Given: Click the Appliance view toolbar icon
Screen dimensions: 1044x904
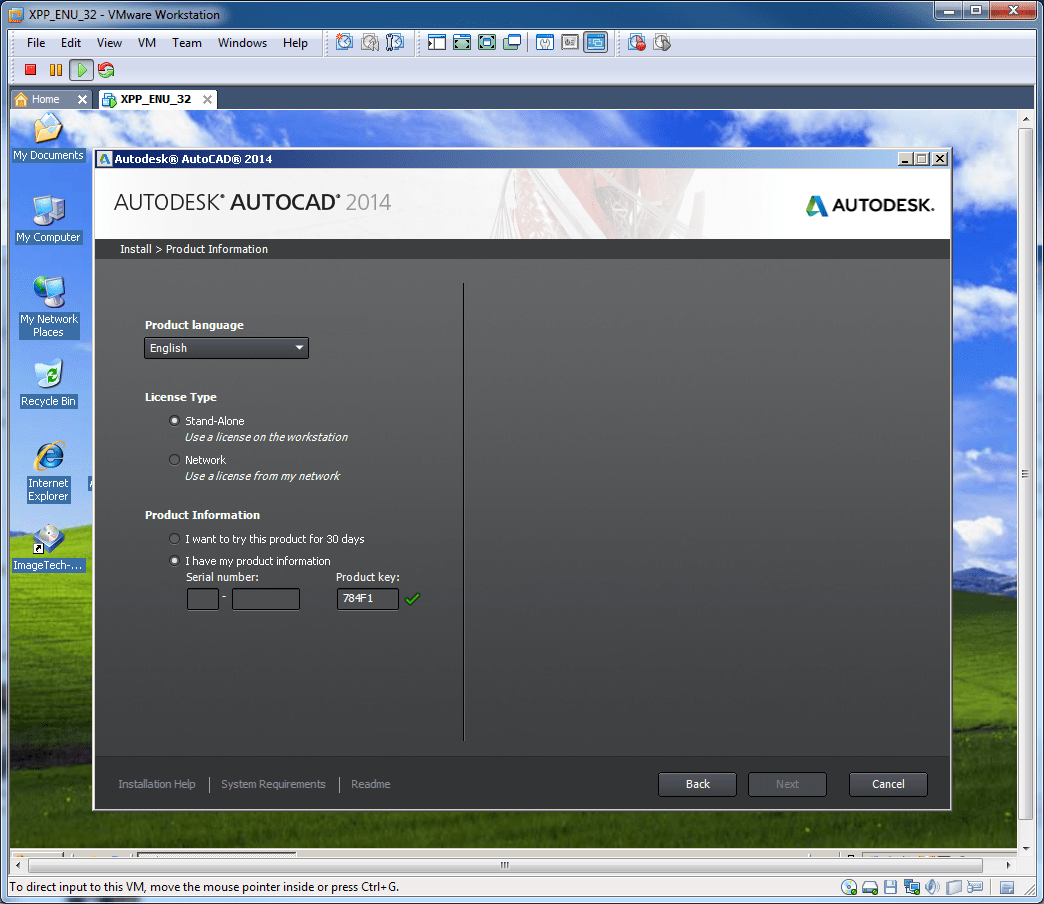Looking at the screenshot, I should [x=570, y=43].
